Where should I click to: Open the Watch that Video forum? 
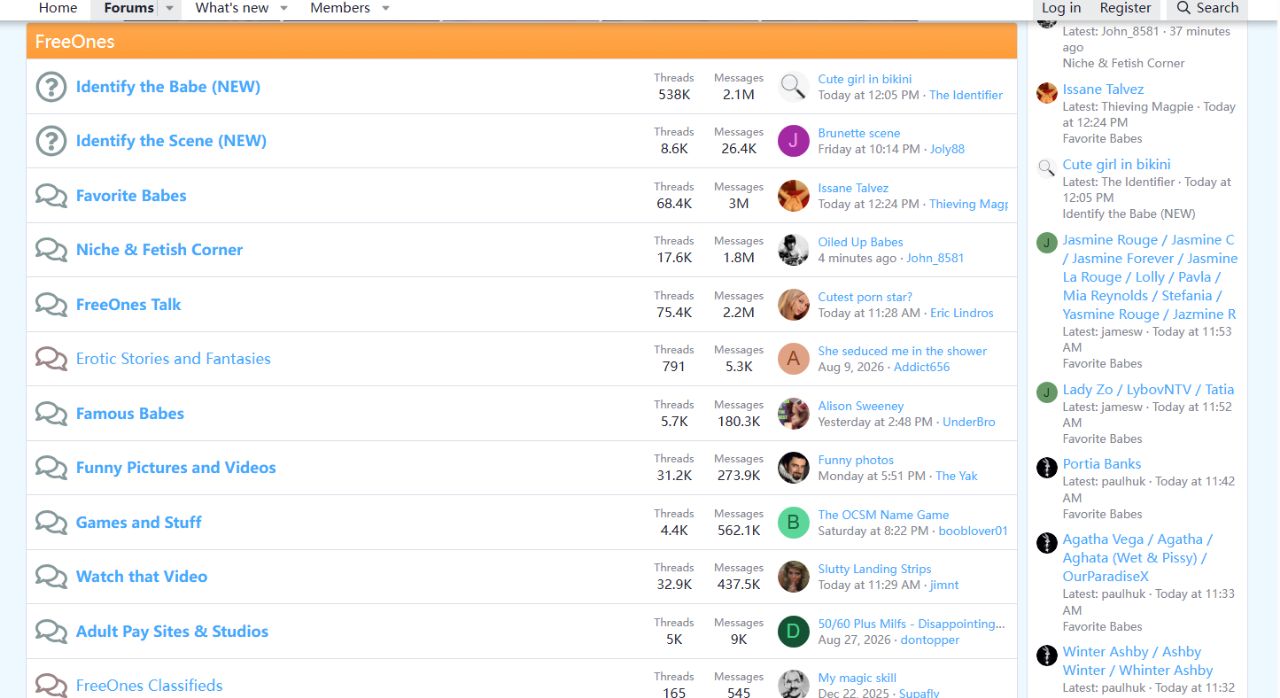142,577
